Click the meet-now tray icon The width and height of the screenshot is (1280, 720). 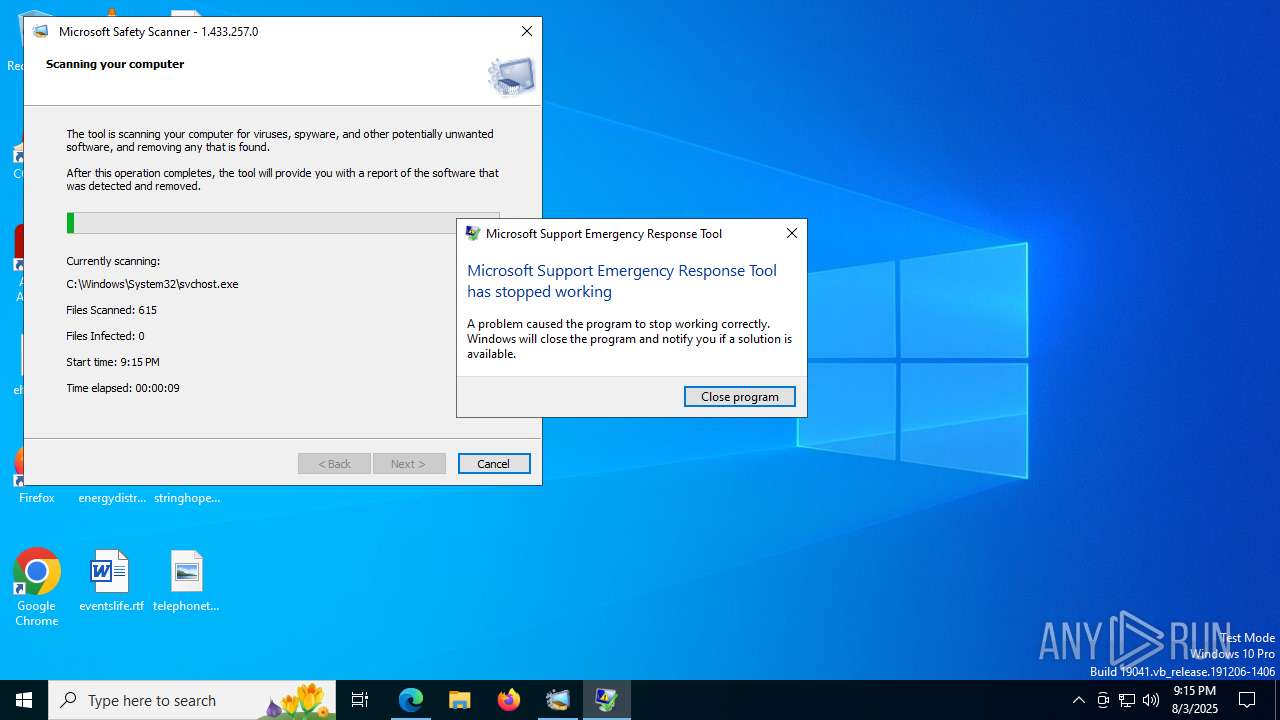coord(1103,700)
